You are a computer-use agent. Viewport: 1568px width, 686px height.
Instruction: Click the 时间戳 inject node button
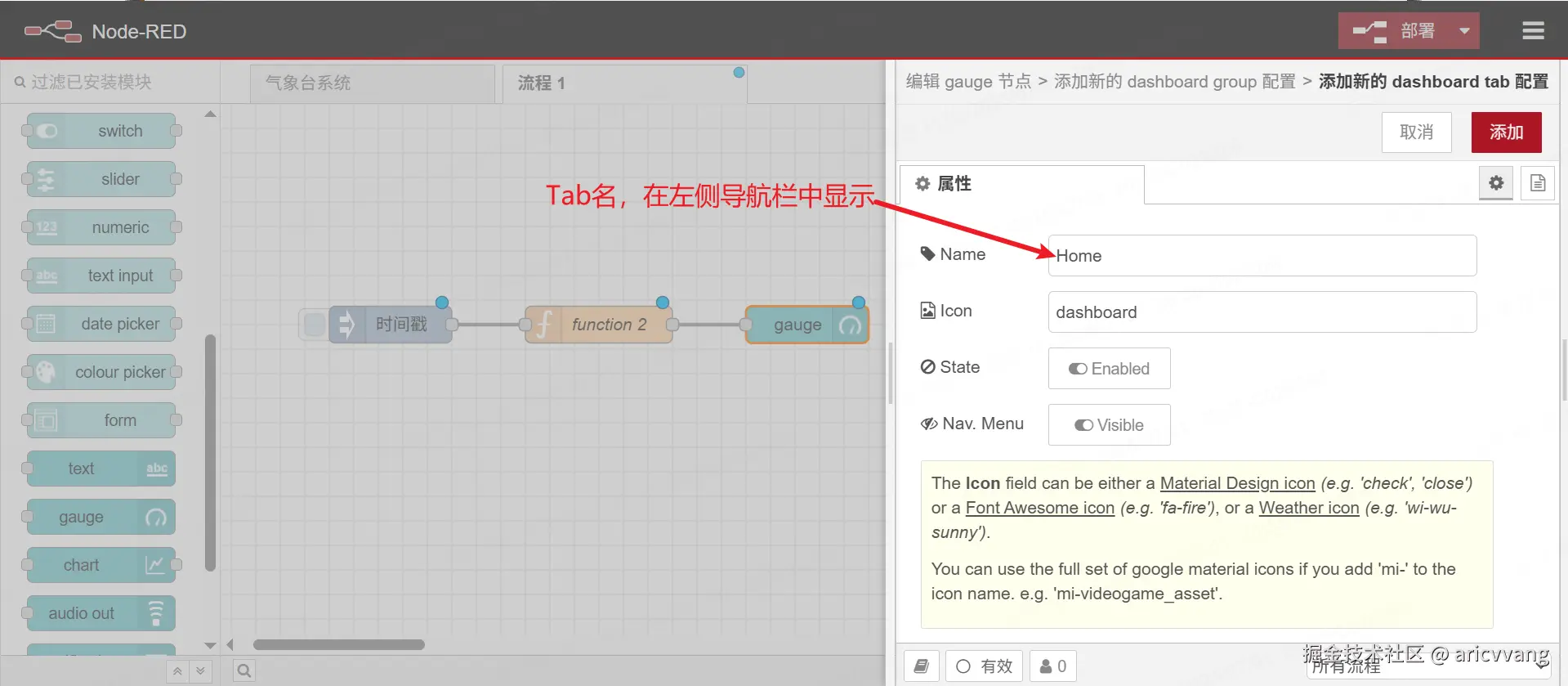314,325
